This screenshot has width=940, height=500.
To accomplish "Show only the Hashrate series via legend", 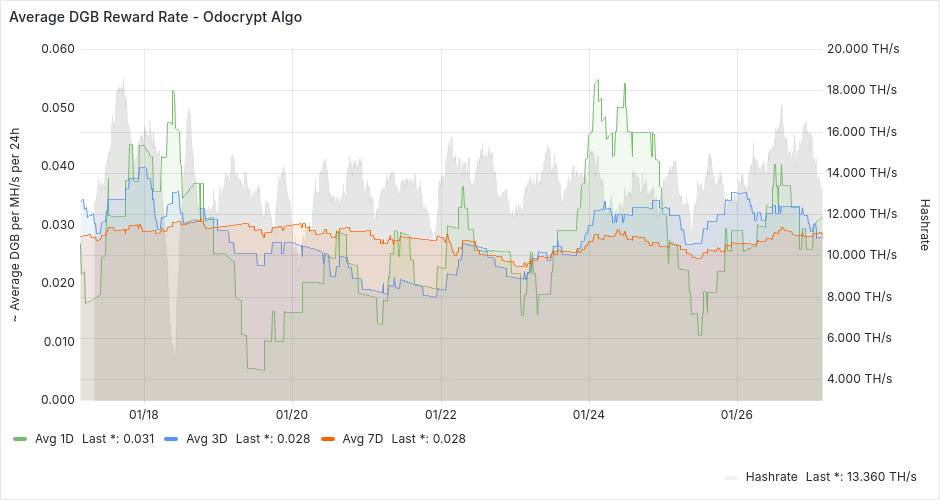I will click(x=772, y=476).
